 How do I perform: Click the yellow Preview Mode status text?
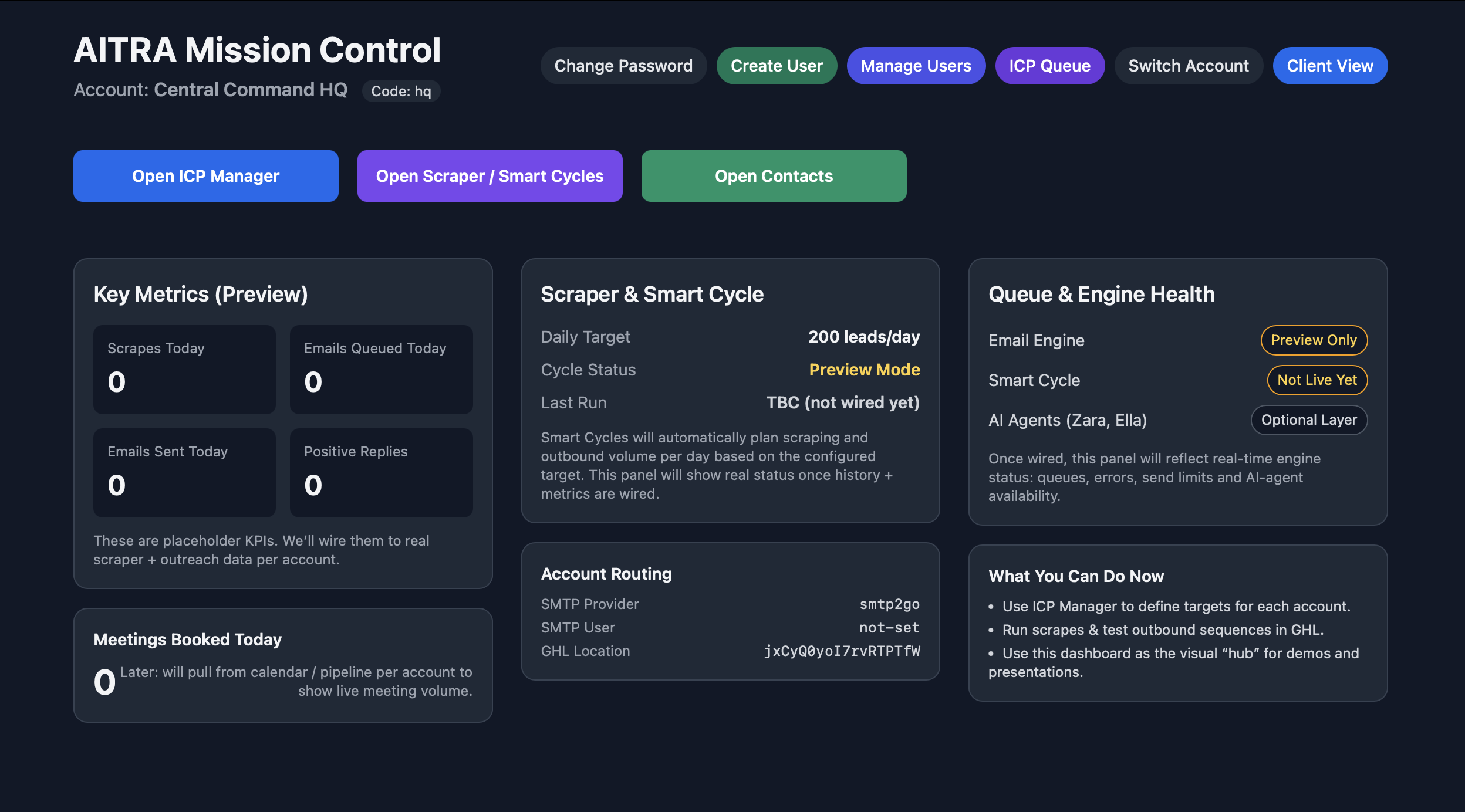(x=864, y=370)
